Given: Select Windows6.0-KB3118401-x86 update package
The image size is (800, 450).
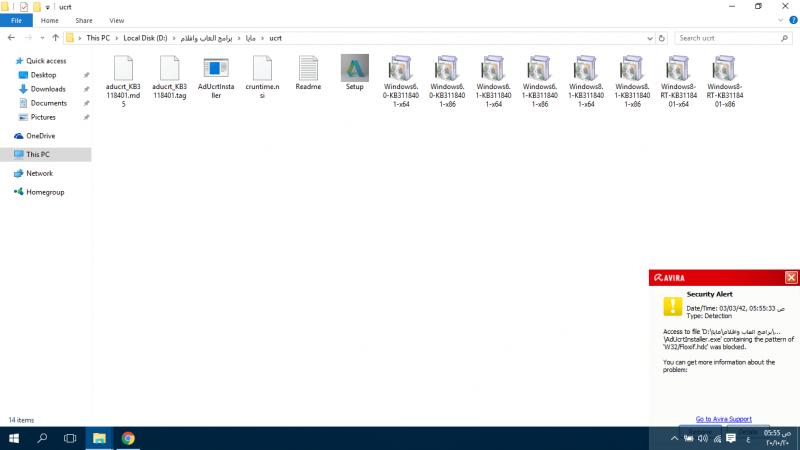Looking at the screenshot, I should [x=447, y=68].
